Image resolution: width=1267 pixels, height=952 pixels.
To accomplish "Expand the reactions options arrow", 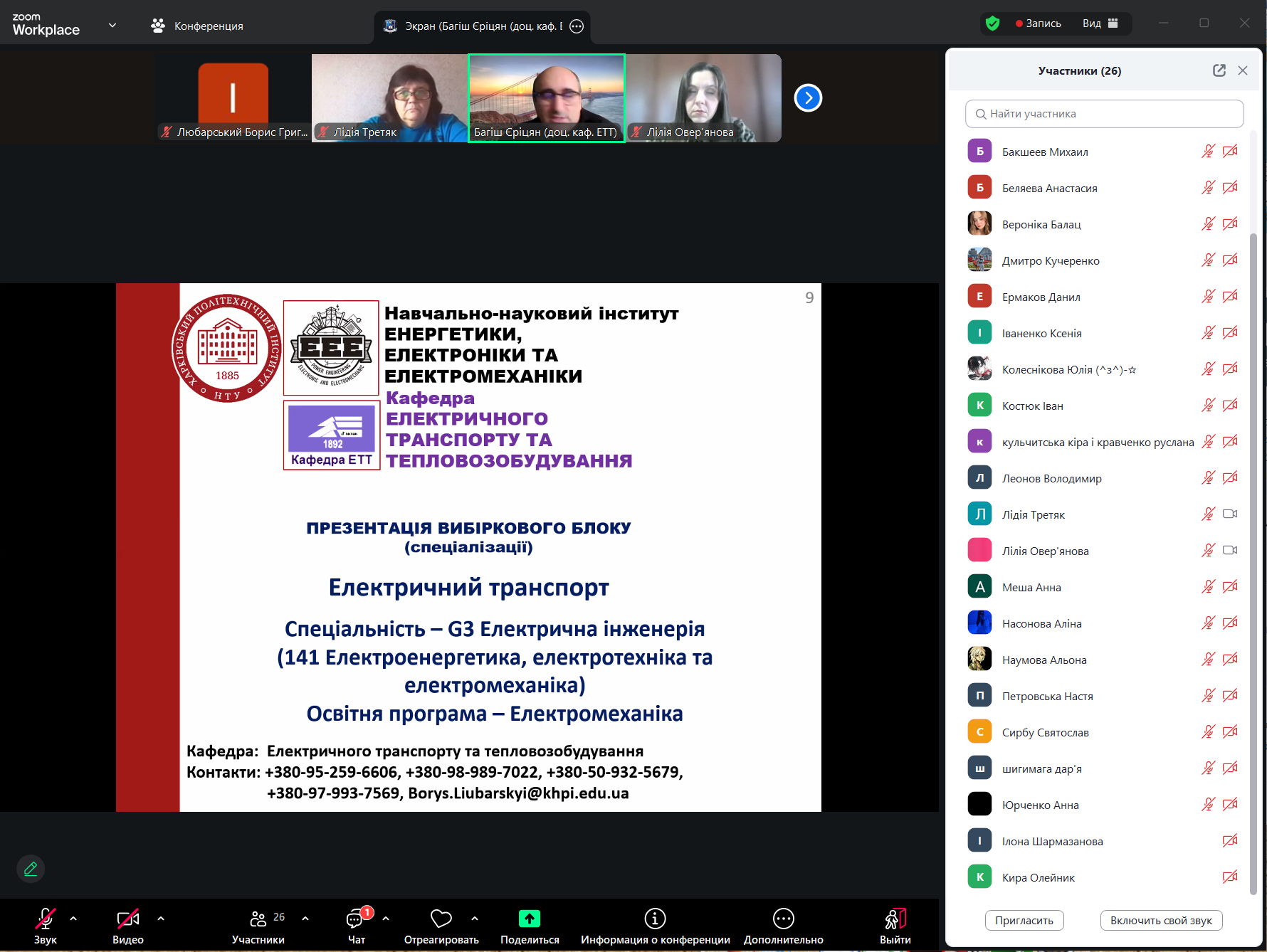I will pos(475,919).
